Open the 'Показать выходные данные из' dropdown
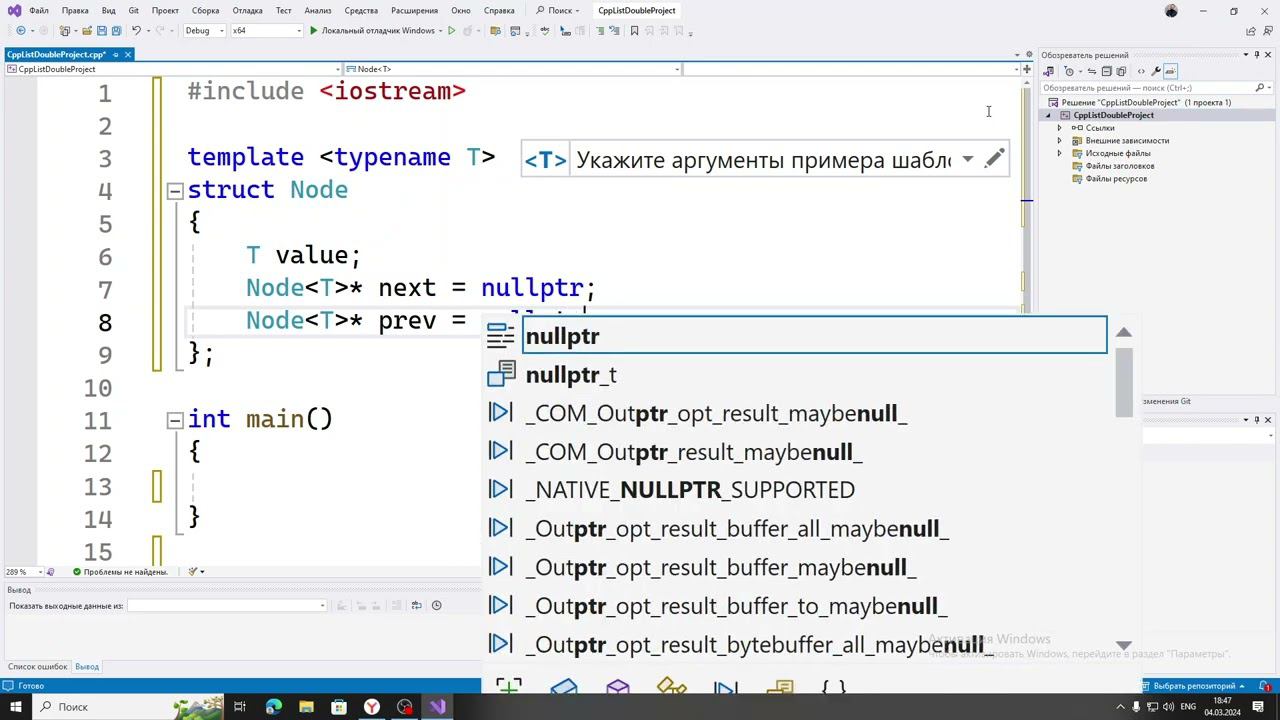Image resolution: width=1280 pixels, height=720 pixels. pos(227,605)
